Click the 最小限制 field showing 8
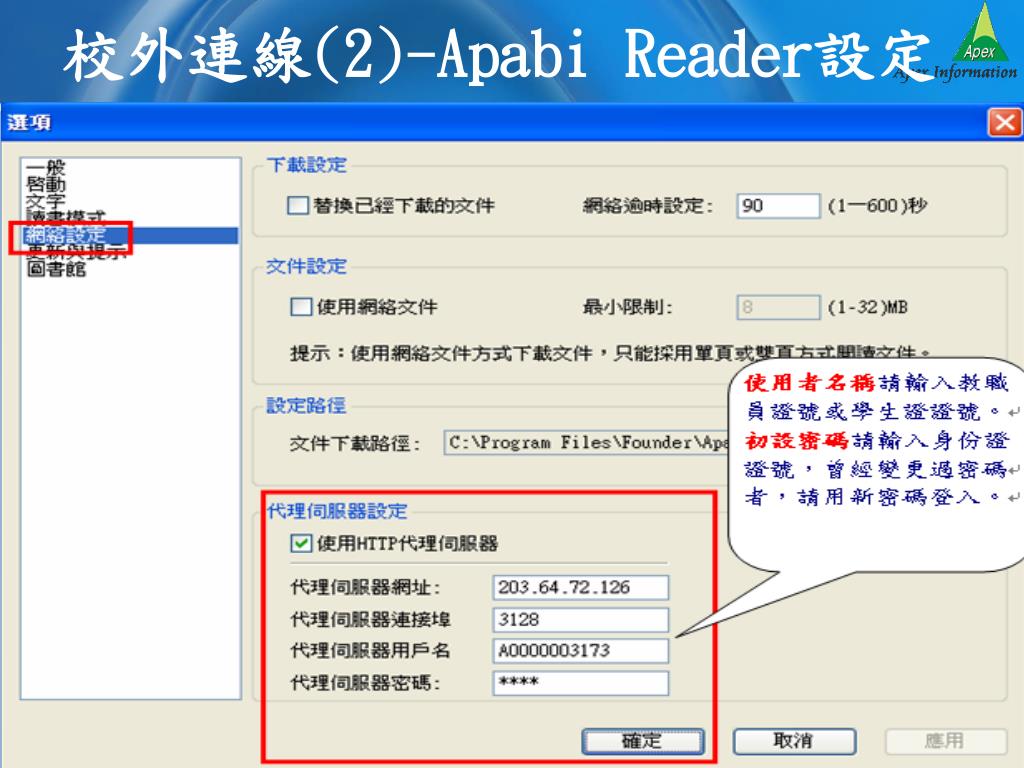This screenshot has width=1024, height=768. pos(778,307)
